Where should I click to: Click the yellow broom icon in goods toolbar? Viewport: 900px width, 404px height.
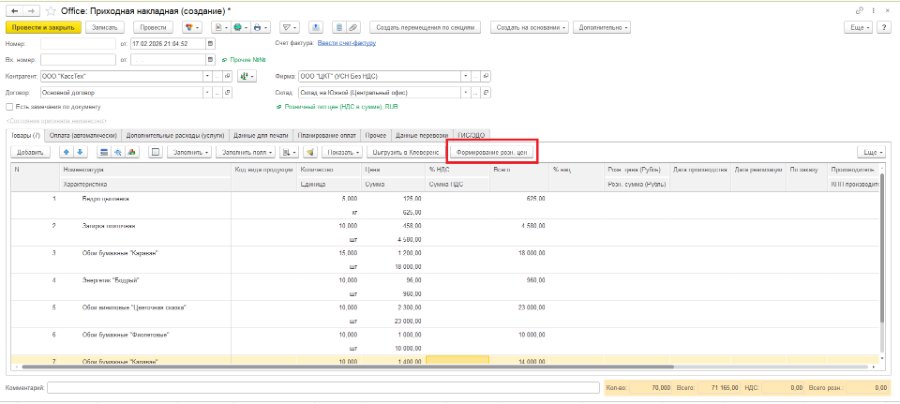click(x=309, y=152)
